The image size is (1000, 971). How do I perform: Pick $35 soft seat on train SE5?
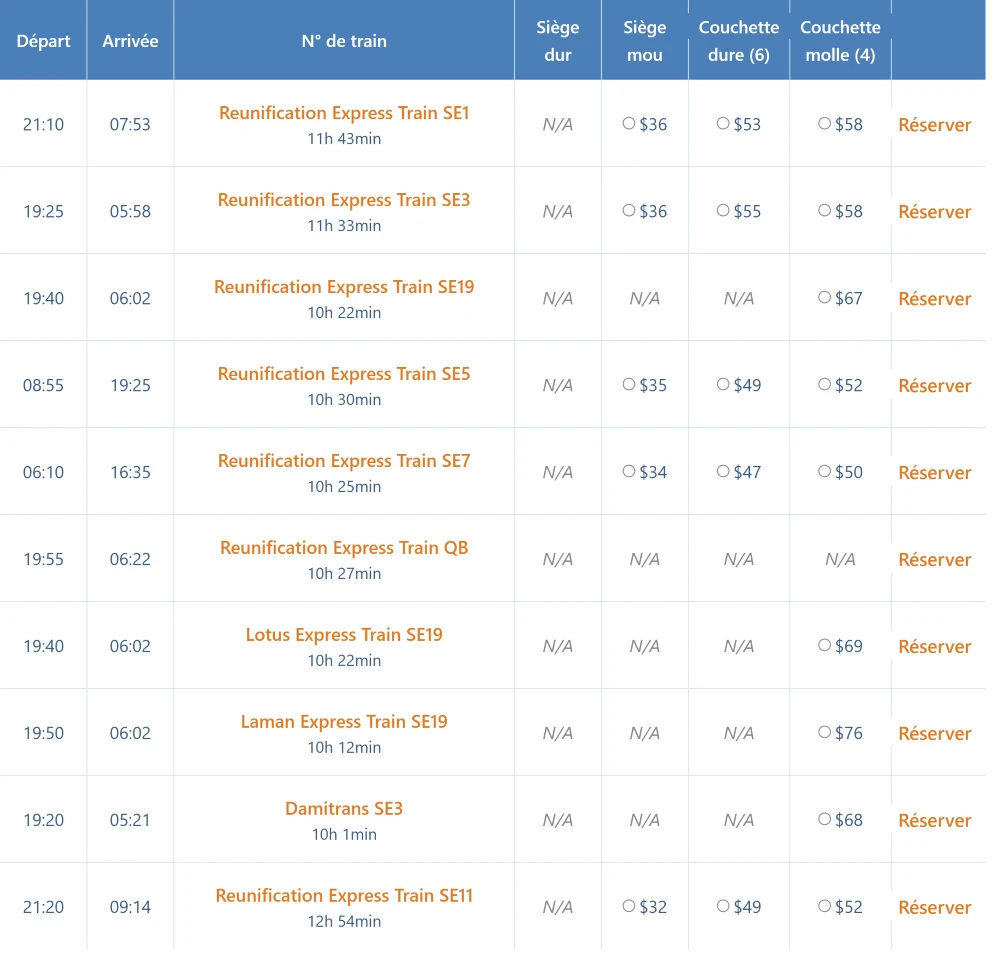pos(629,384)
